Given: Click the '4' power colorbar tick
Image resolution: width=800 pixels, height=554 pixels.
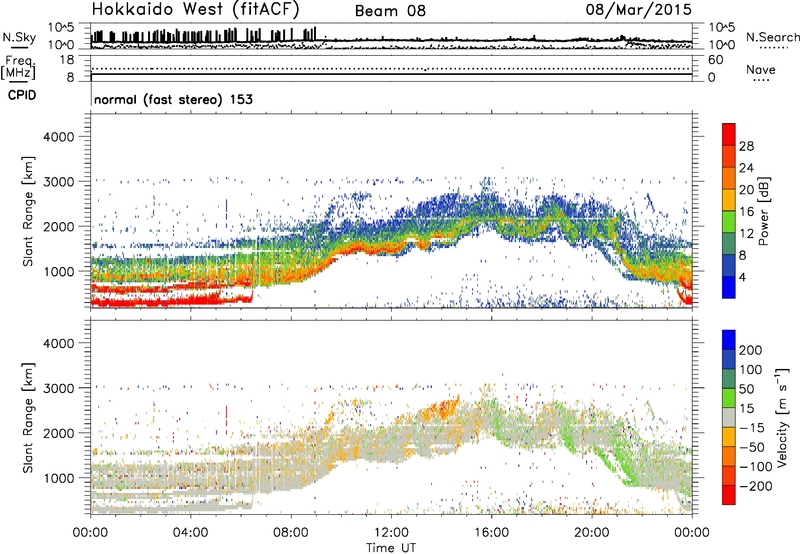Looking at the screenshot, I should coord(743,277).
